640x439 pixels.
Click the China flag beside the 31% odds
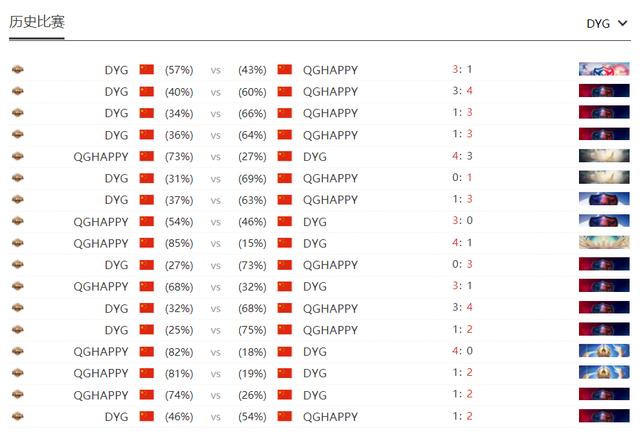click(x=147, y=178)
